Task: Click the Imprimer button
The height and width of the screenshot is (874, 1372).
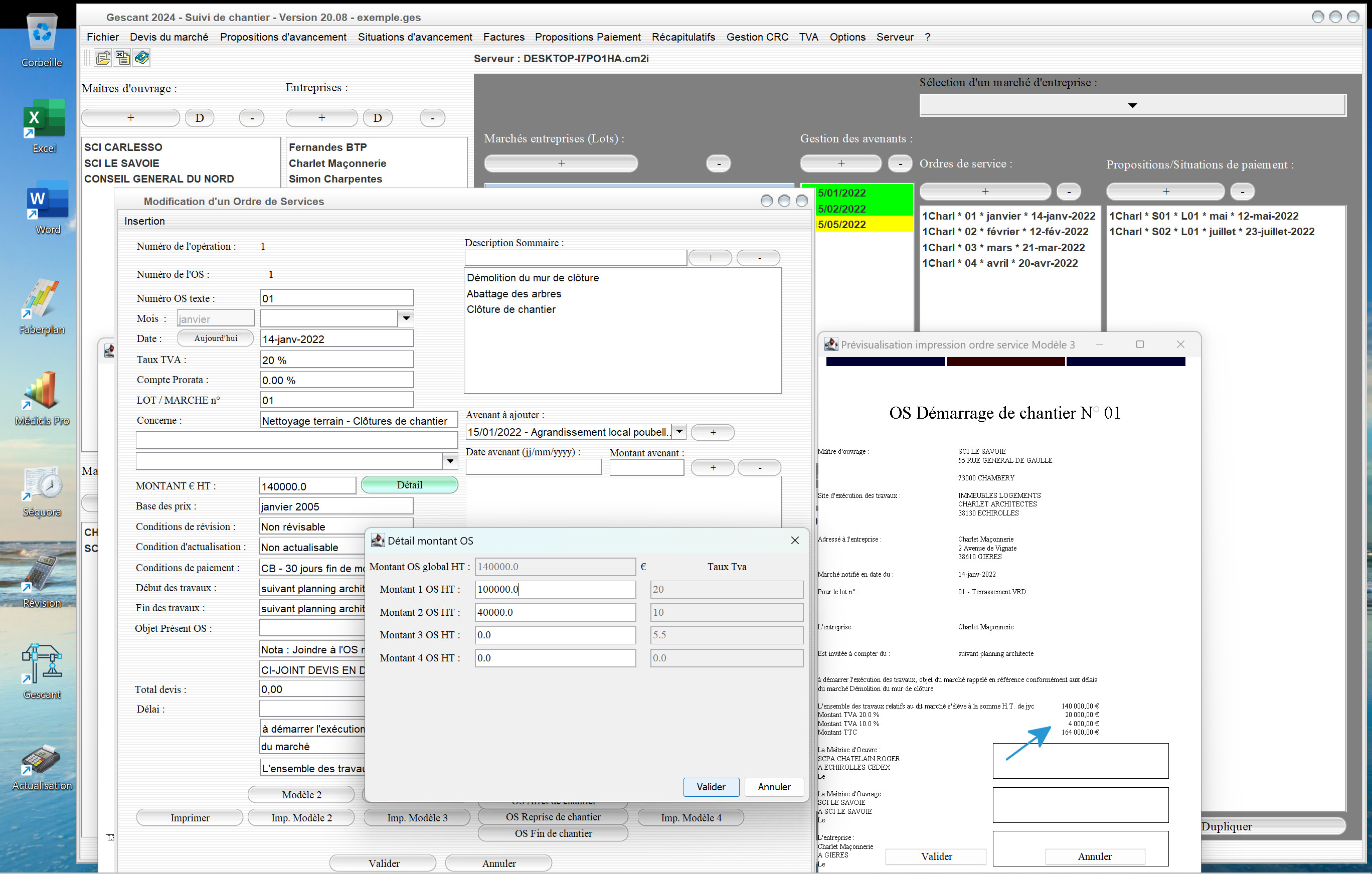Action: coord(190,818)
